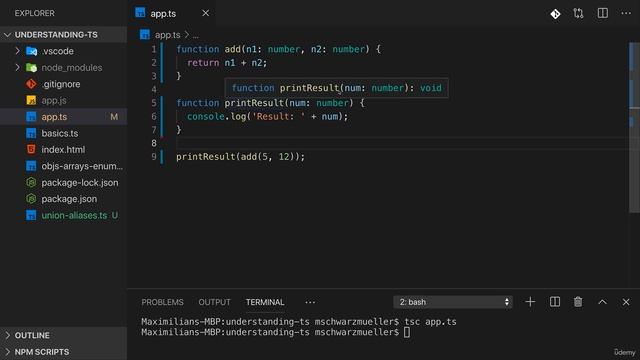This screenshot has height=360, width=640.
Task: Click app.ts in the breadcrumb path
Action: pos(167,35)
